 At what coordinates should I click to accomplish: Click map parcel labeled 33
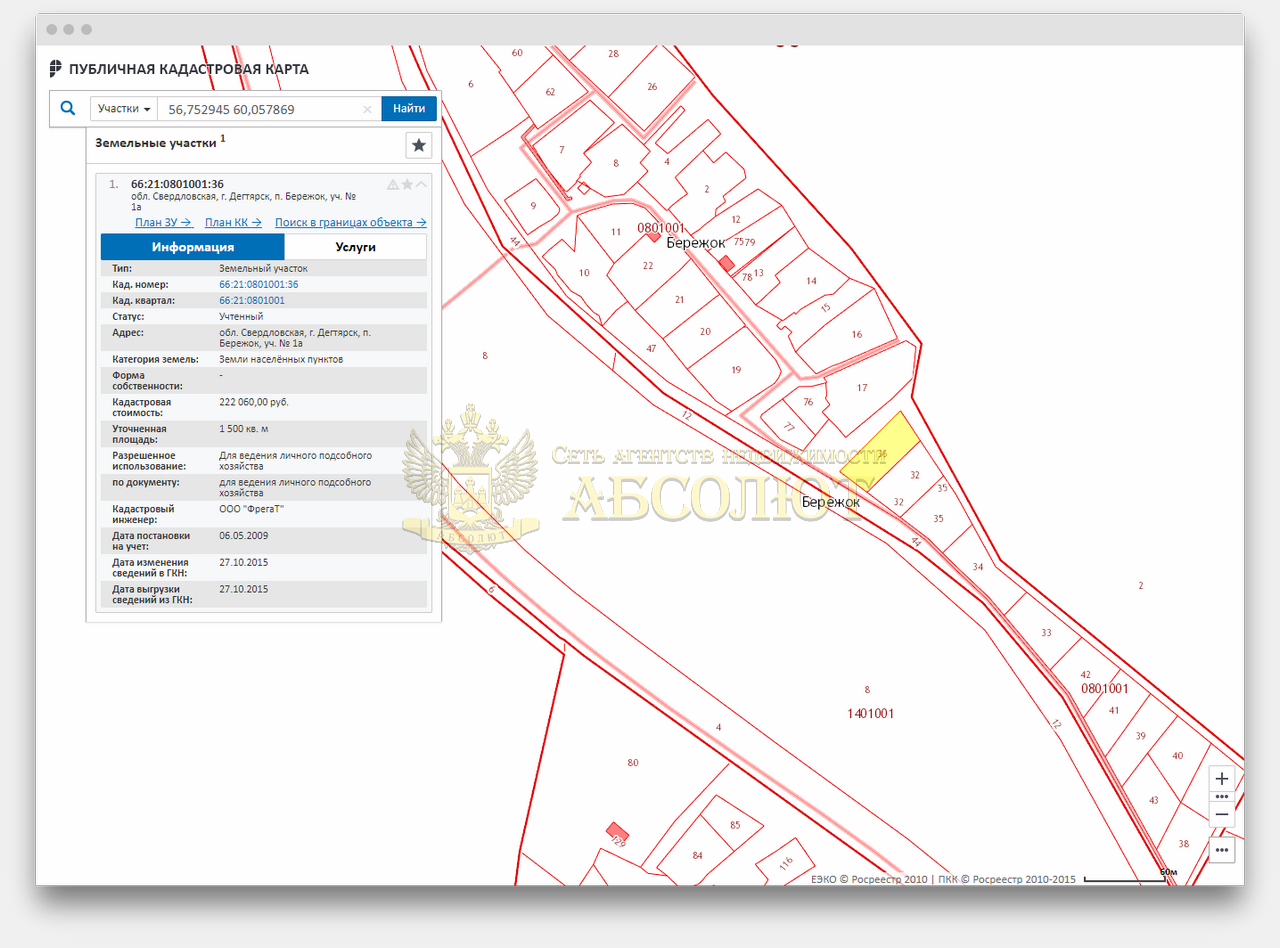tap(1046, 633)
